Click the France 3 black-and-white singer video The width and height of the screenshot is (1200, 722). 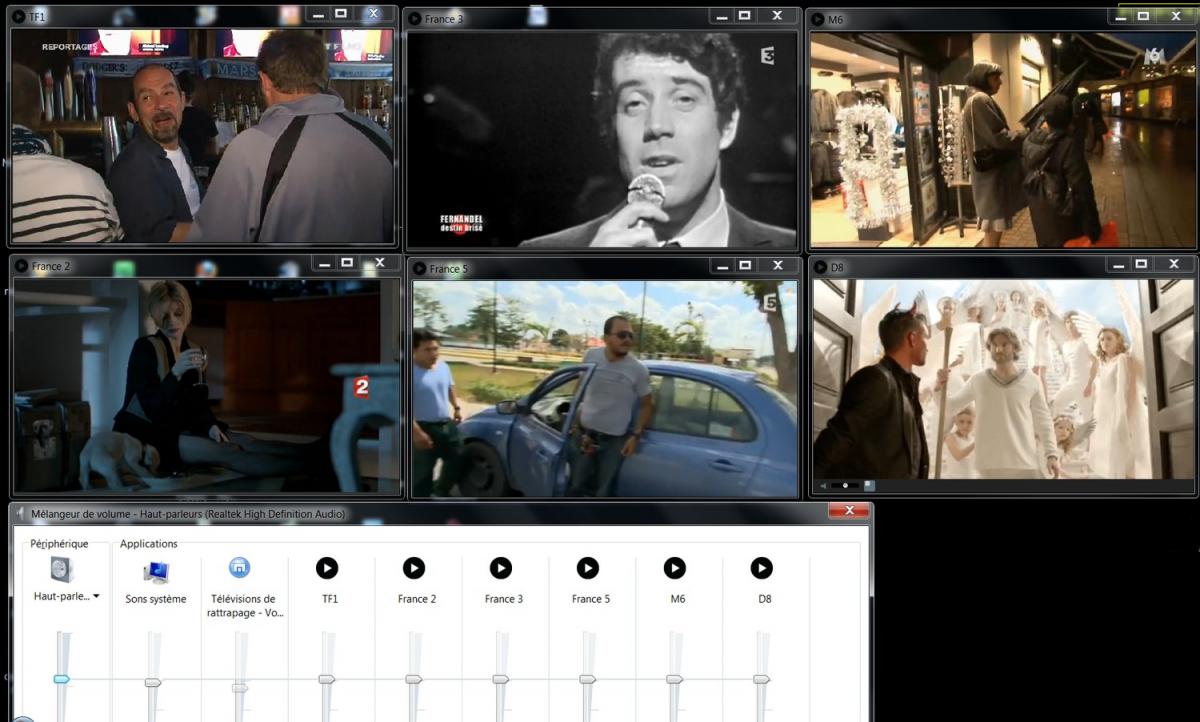point(602,139)
